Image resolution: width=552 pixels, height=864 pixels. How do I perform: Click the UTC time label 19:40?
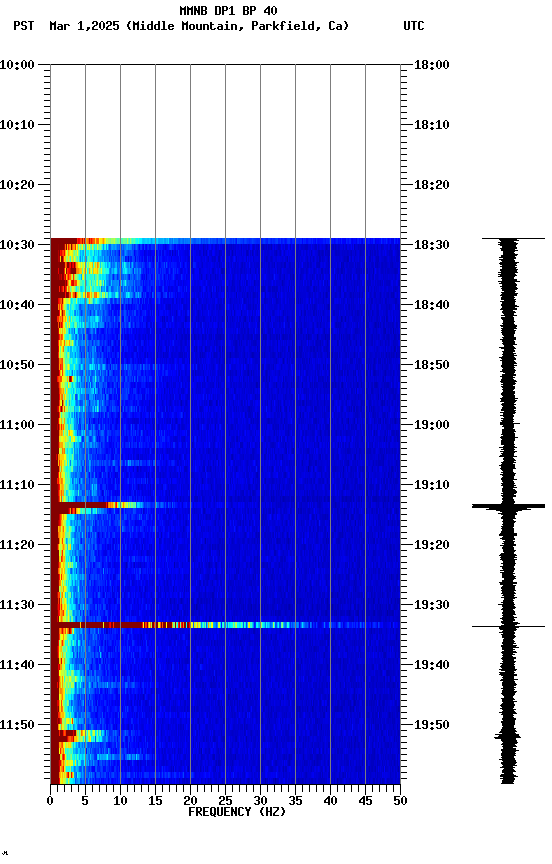[432, 665]
